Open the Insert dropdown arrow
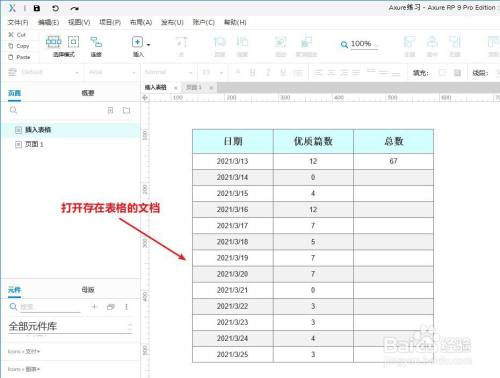Viewport: 500px width, 378px height. (x=149, y=44)
